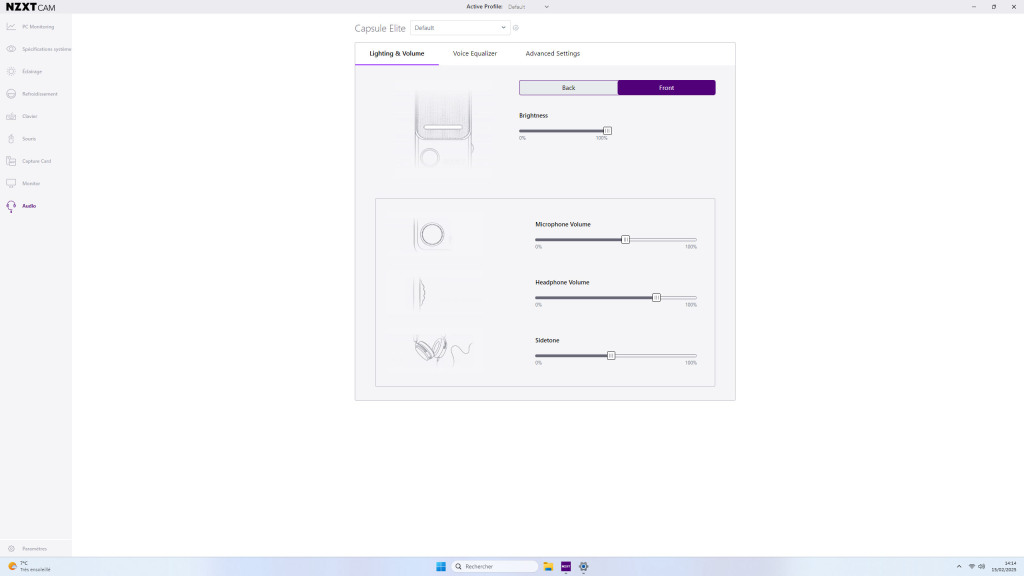The height and width of the screenshot is (576, 1024).
Task: Click the headphones illustration beside Sidetone
Action: click(443, 350)
